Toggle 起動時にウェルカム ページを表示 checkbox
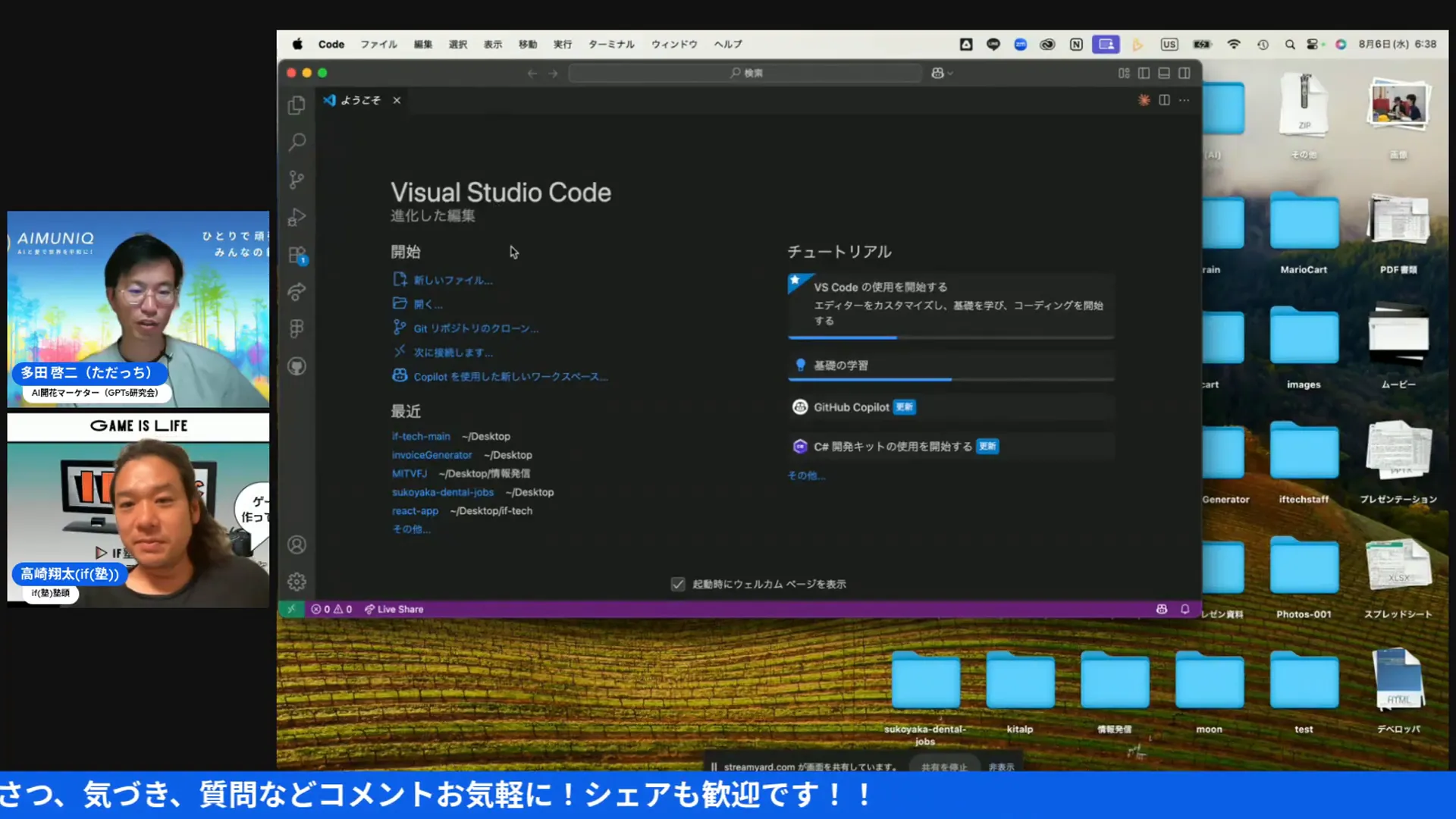The height and width of the screenshot is (819, 1456). 678,584
